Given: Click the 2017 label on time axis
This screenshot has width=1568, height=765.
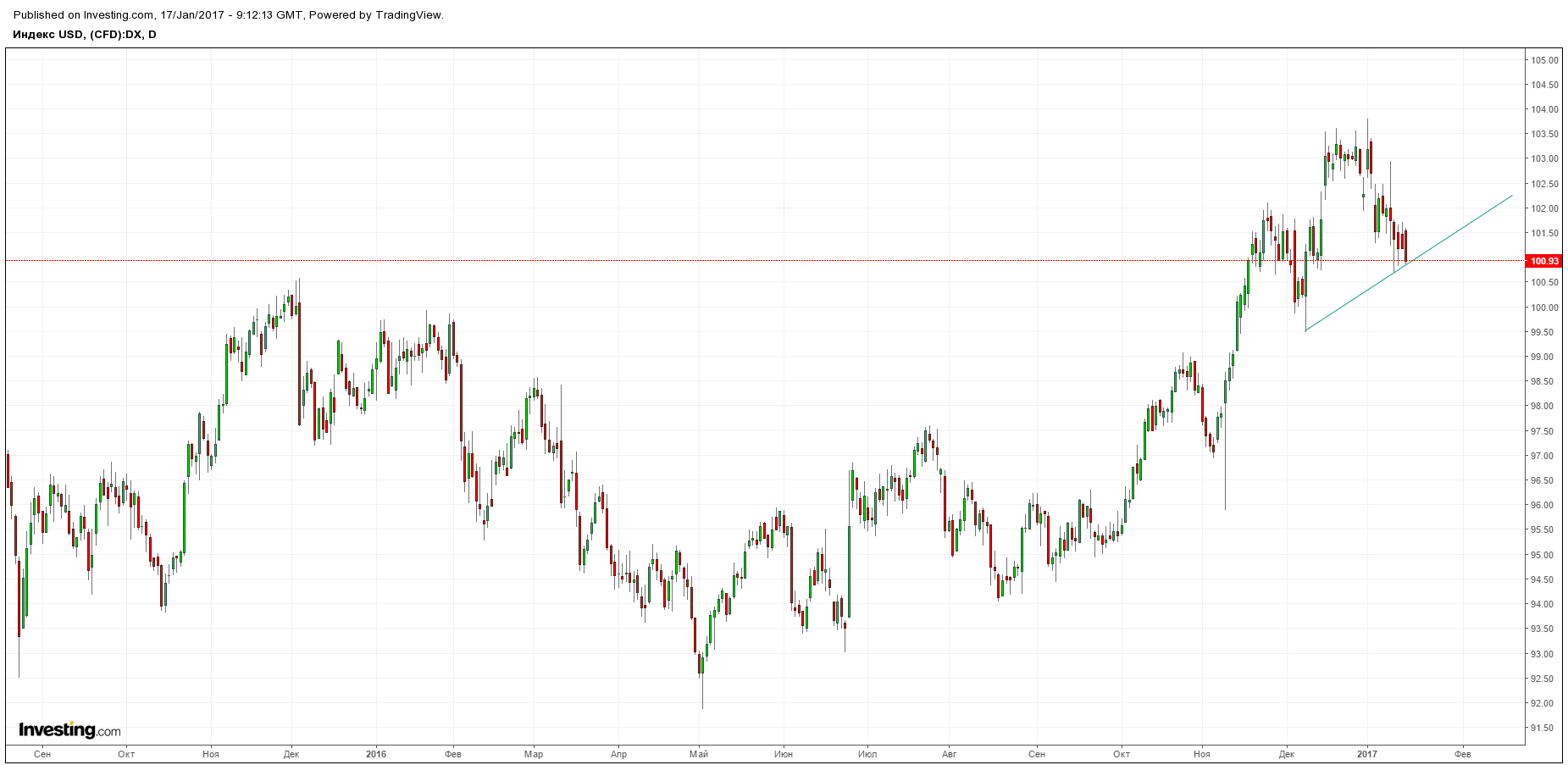Looking at the screenshot, I should [x=1367, y=754].
